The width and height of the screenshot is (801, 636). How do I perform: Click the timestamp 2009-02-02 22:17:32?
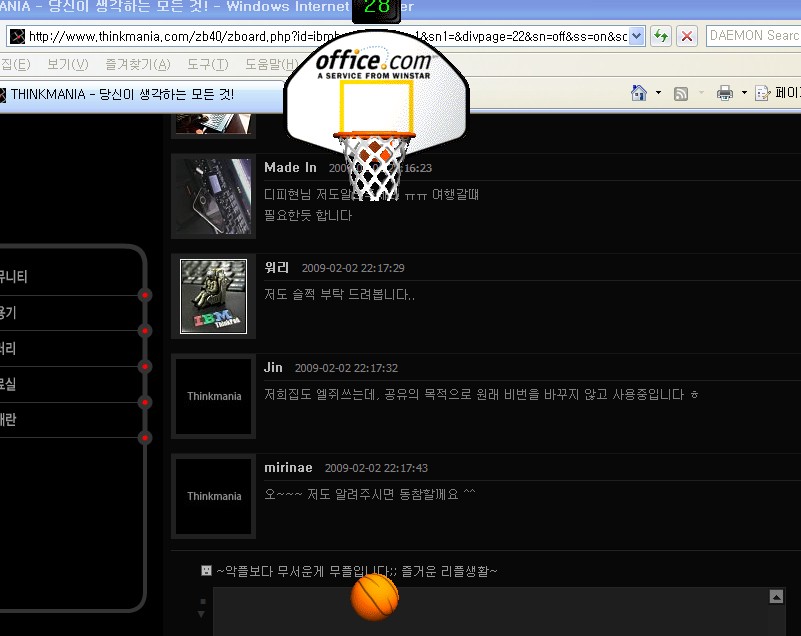[x=346, y=368]
